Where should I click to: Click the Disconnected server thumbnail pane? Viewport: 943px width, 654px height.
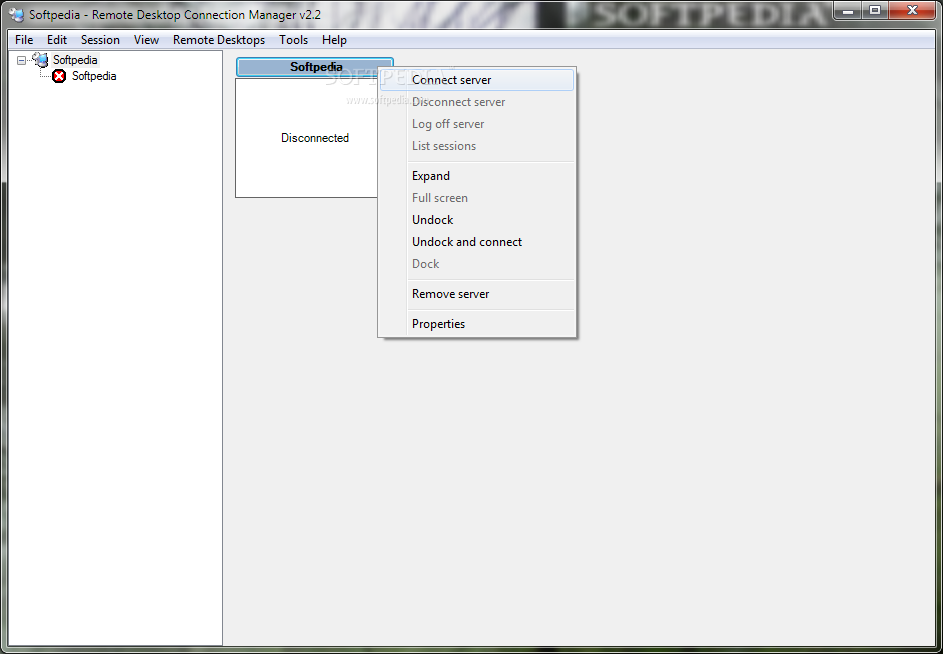307,138
